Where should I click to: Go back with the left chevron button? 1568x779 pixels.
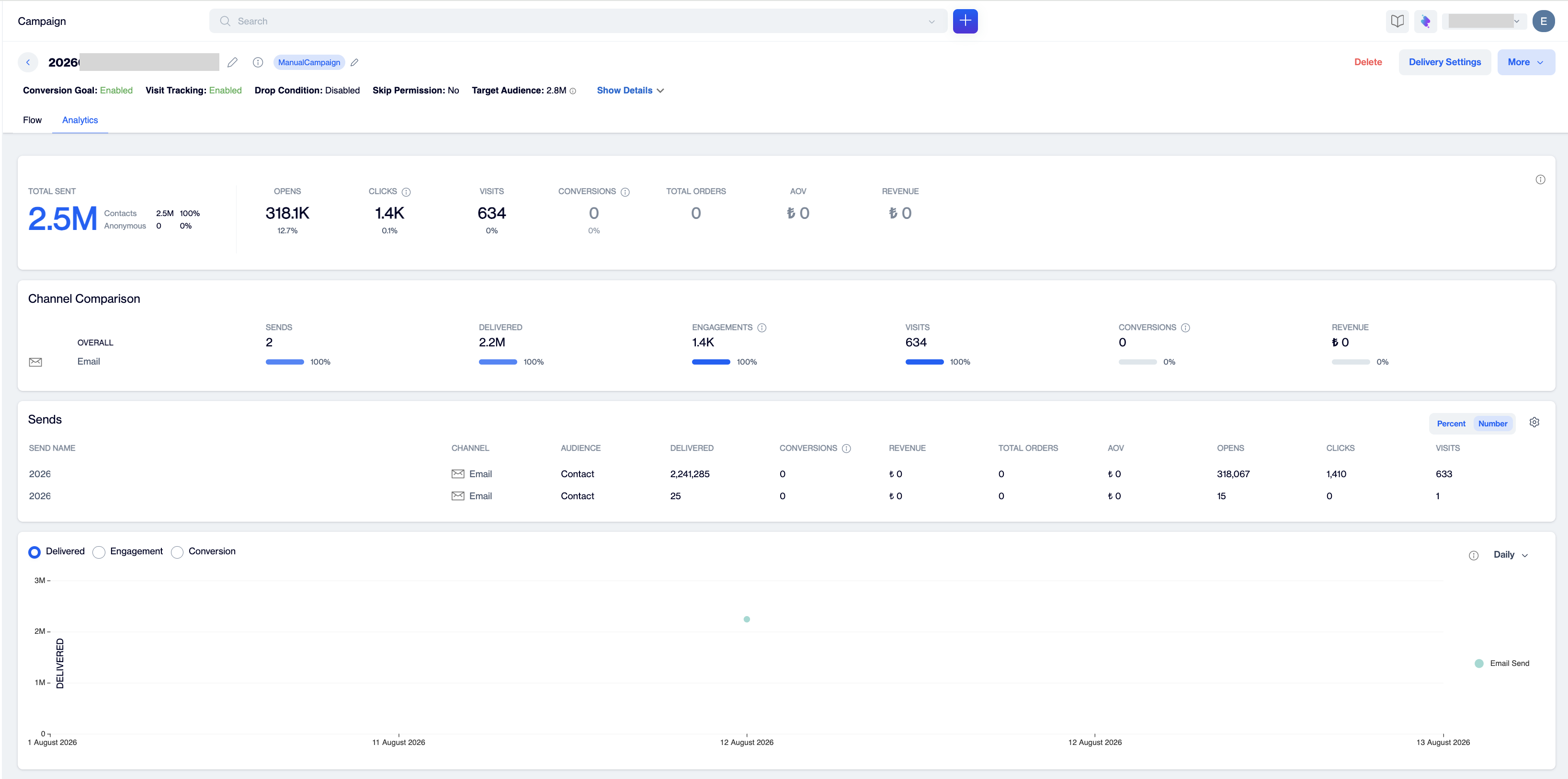click(x=28, y=62)
